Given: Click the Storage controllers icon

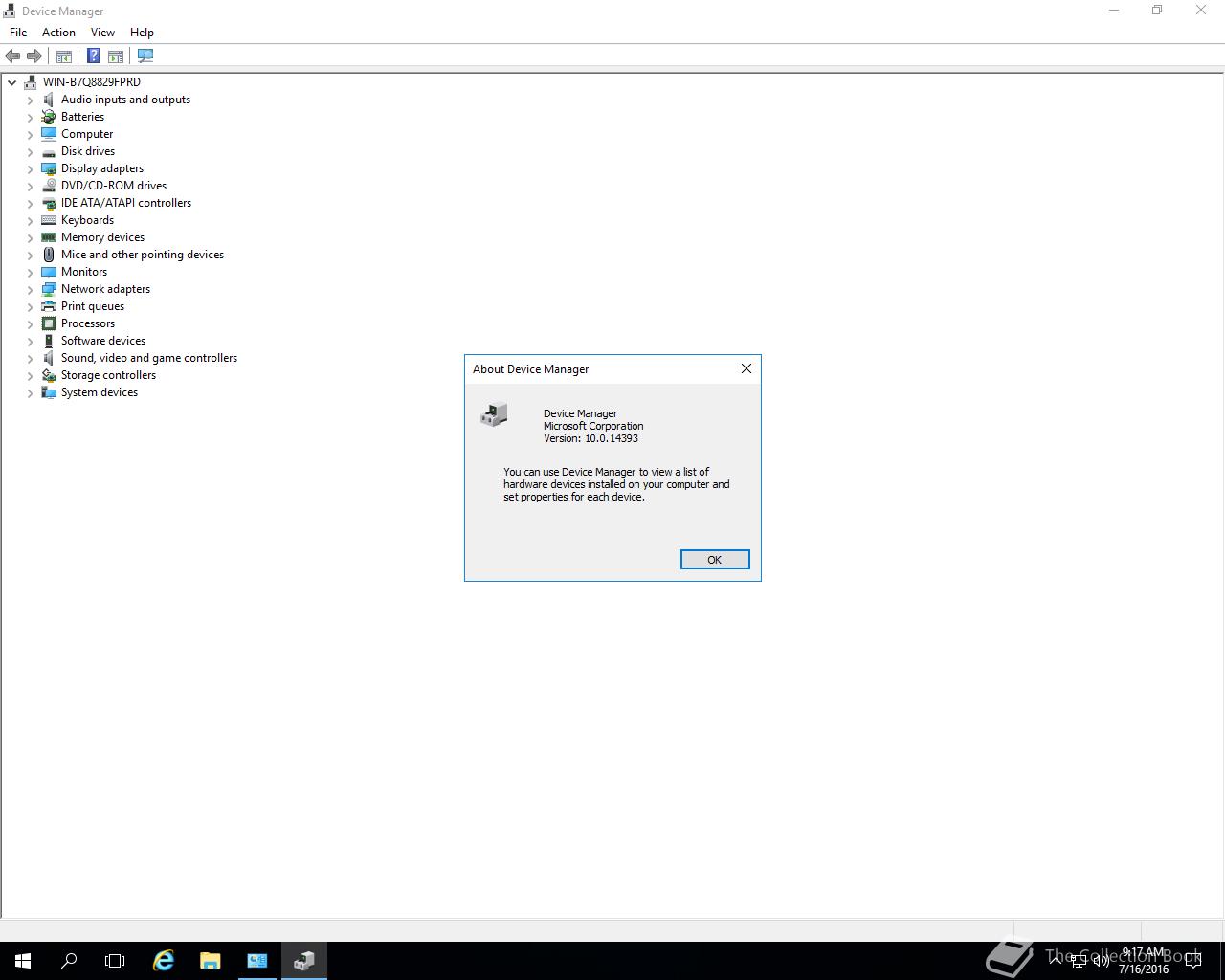Looking at the screenshot, I should tap(49, 375).
